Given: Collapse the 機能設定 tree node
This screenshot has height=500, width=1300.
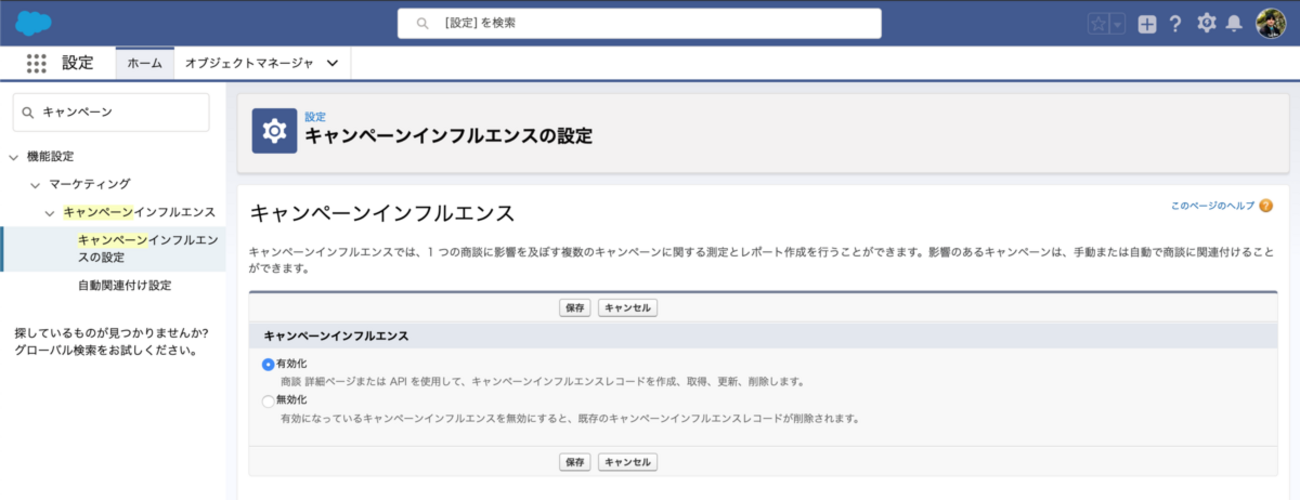Looking at the screenshot, I should tap(13, 157).
